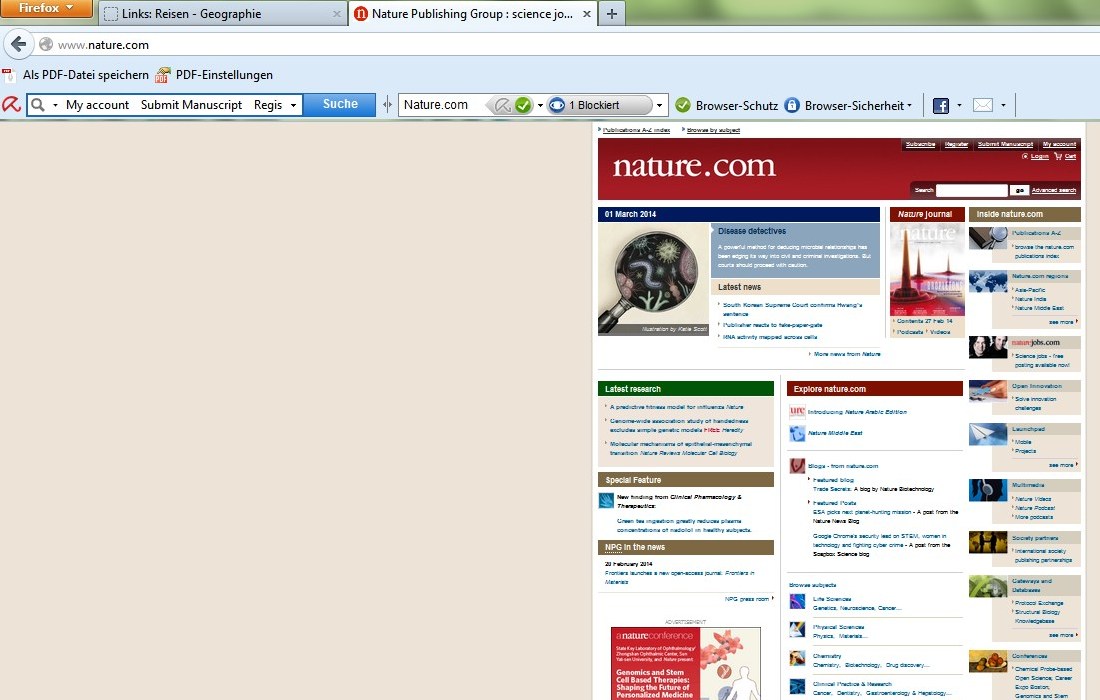1100x700 pixels.
Task: Click the Chemistry subject icon
Action: click(x=797, y=658)
